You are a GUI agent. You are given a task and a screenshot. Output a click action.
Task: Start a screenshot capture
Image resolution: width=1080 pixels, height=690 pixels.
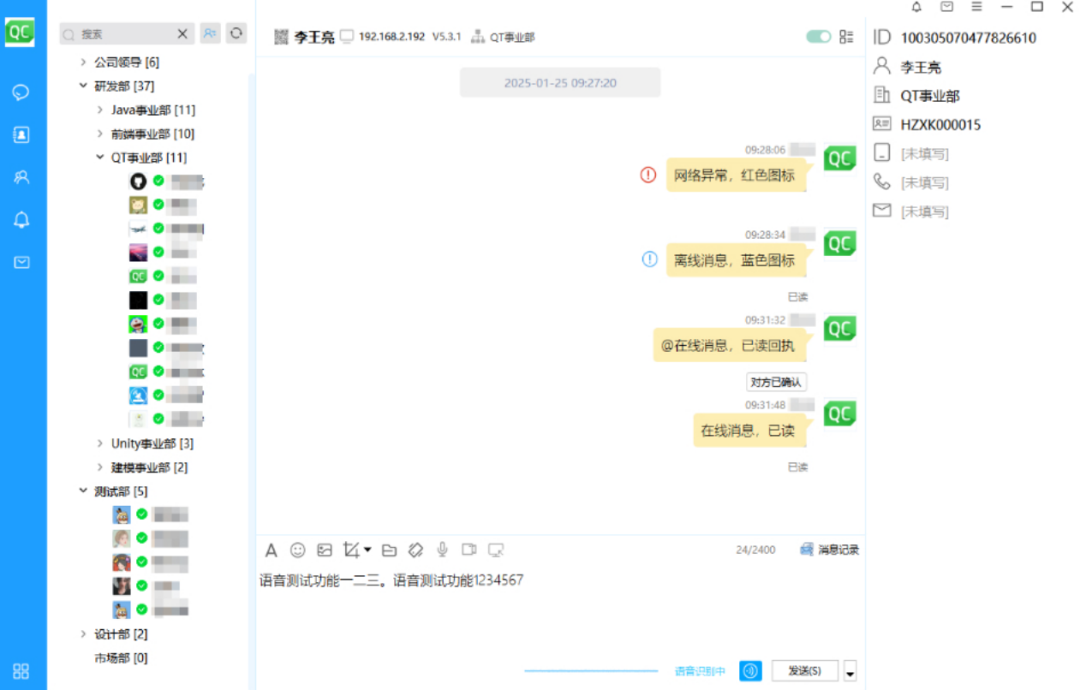click(x=351, y=550)
